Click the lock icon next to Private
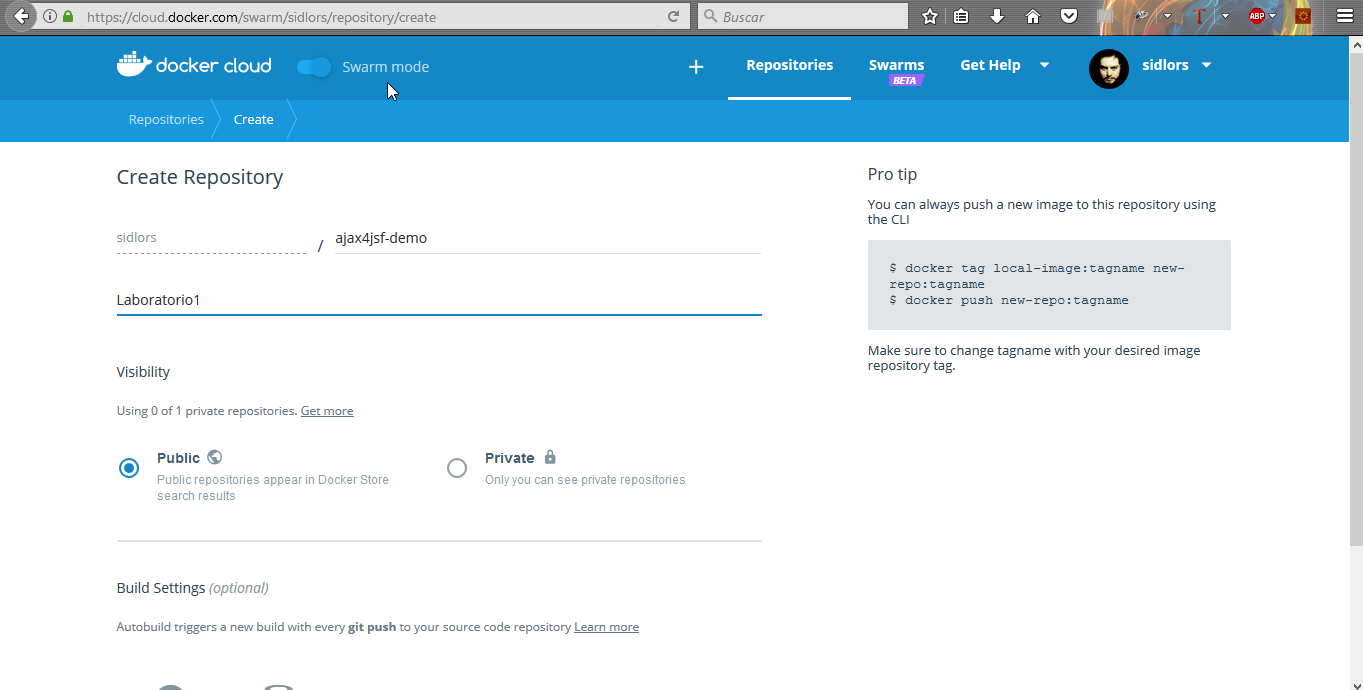This screenshot has height=690, width=1363. 550,457
